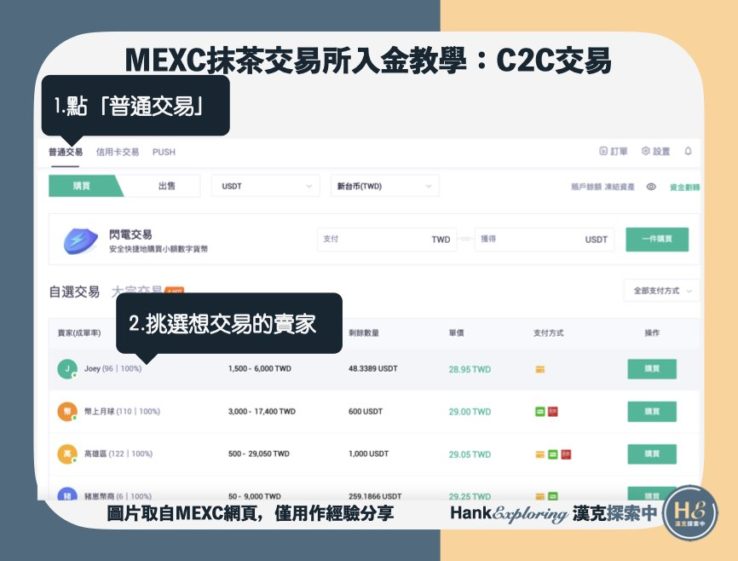738x561 pixels.
Task: Click limit 3,000 - 17,400 TWD
Action: coord(262,411)
